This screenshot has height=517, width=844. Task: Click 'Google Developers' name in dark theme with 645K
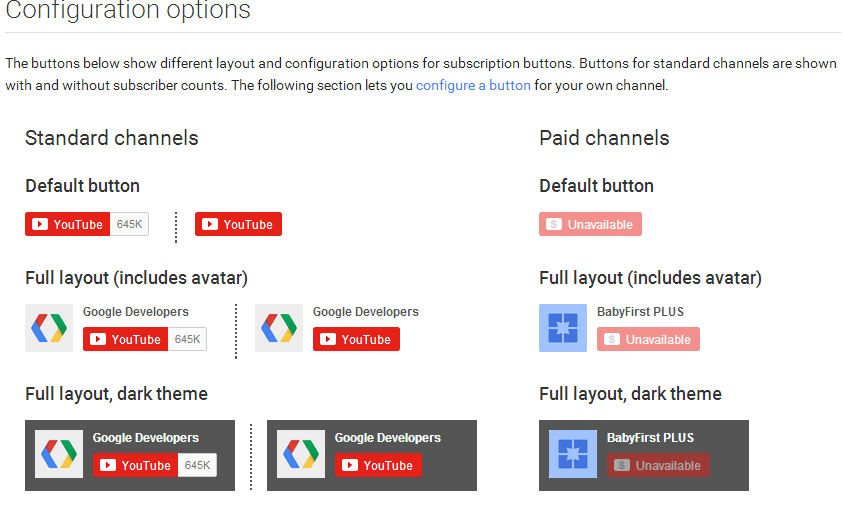(x=146, y=438)
